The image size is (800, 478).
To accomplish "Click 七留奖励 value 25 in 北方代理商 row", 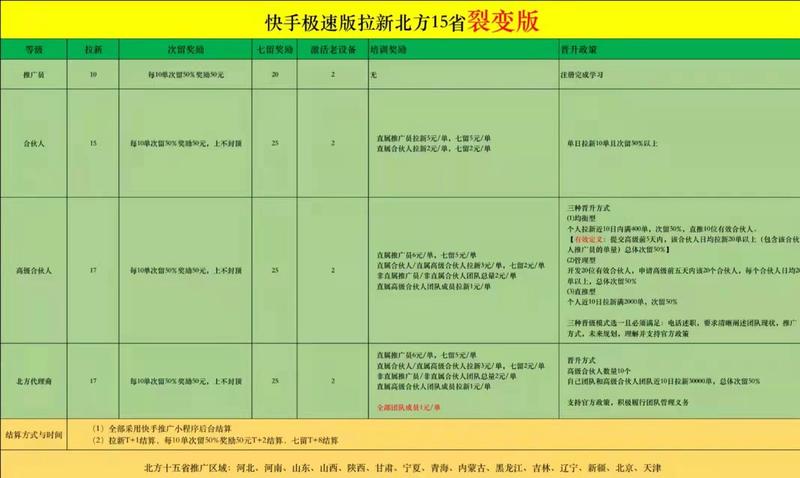I will (x=275, y=381).
